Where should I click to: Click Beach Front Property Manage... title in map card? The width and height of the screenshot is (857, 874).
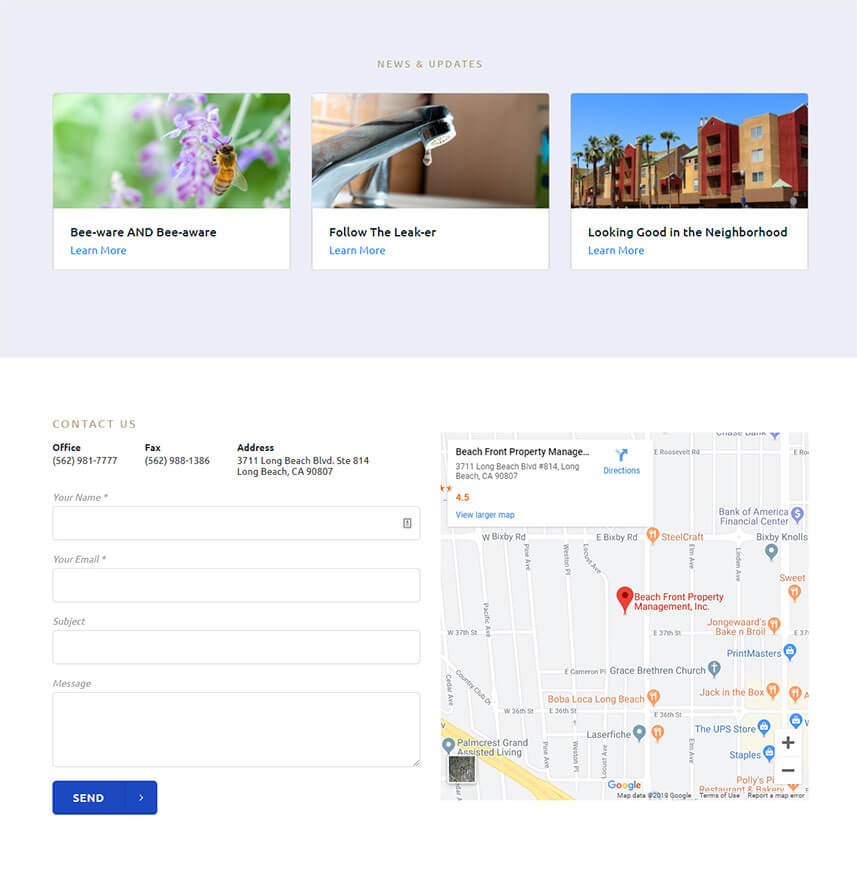point(522,452)
